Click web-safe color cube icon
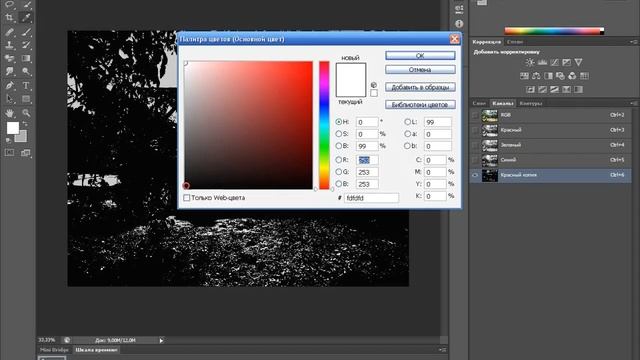 coord(373,85)
